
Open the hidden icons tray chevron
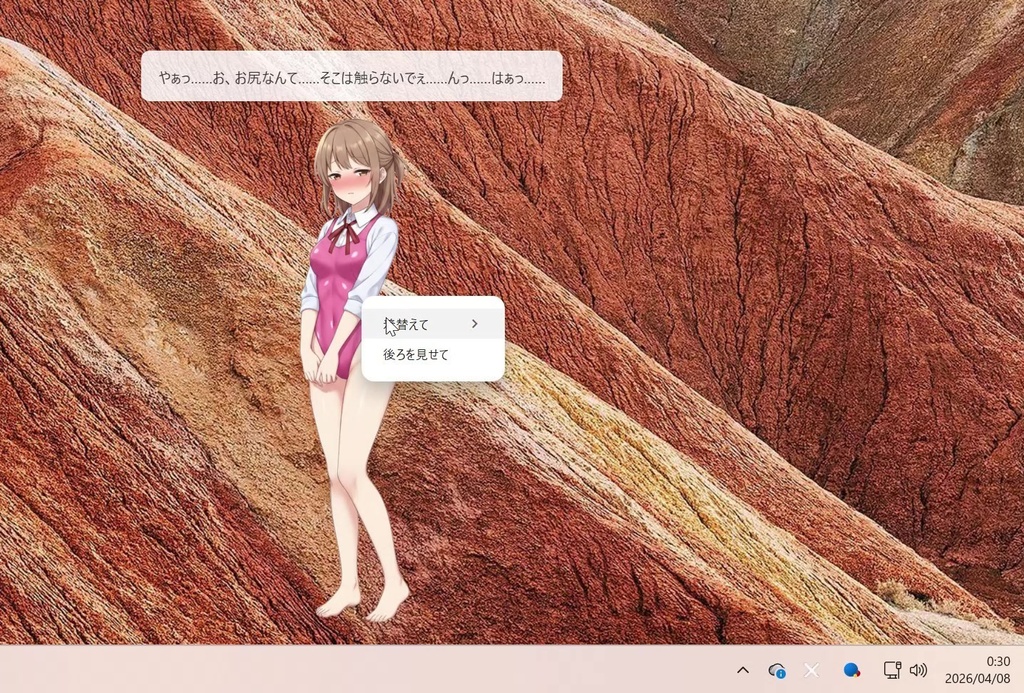(742, 670)
